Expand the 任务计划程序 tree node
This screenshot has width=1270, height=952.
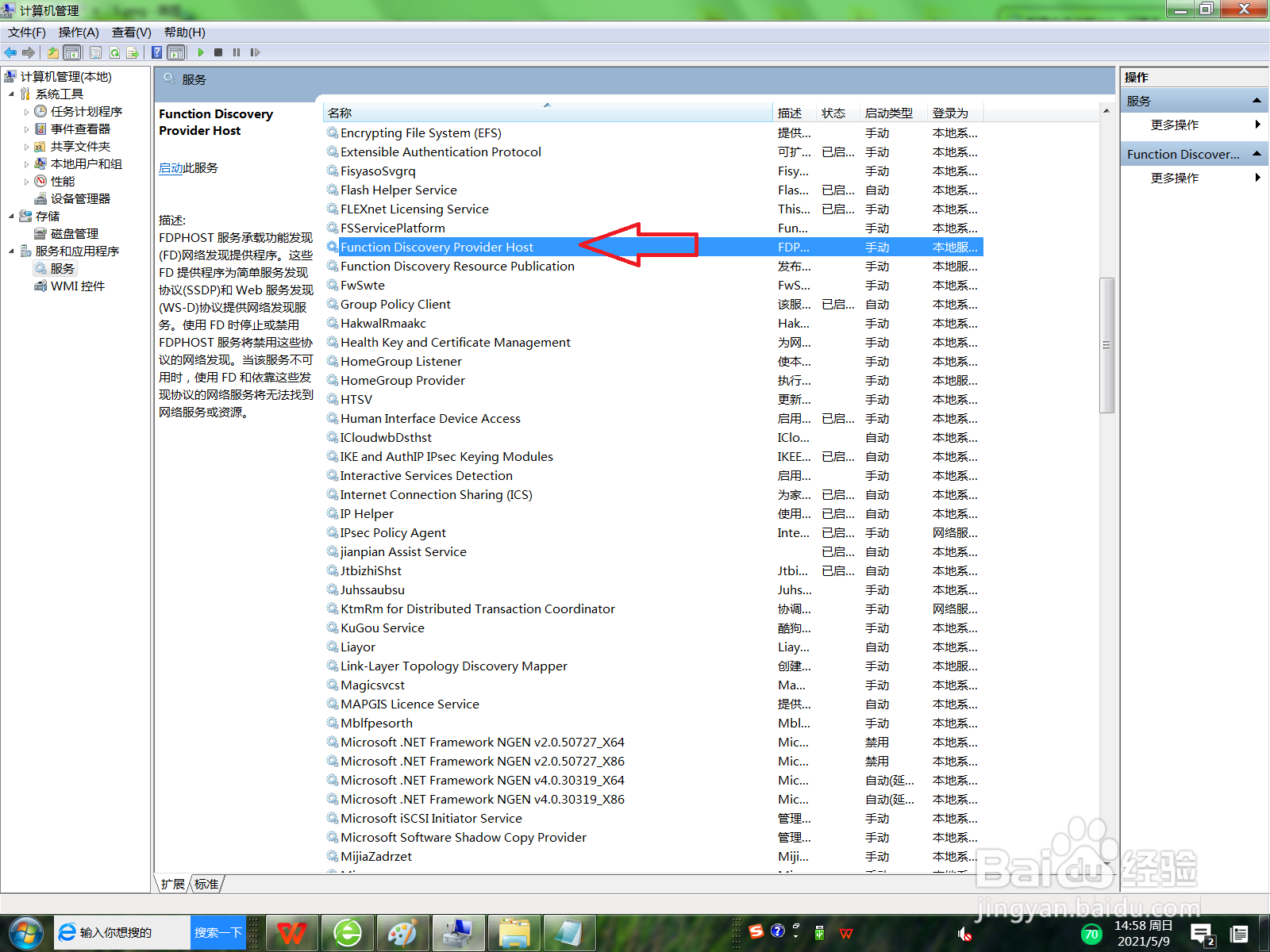(x=26, y=112)
